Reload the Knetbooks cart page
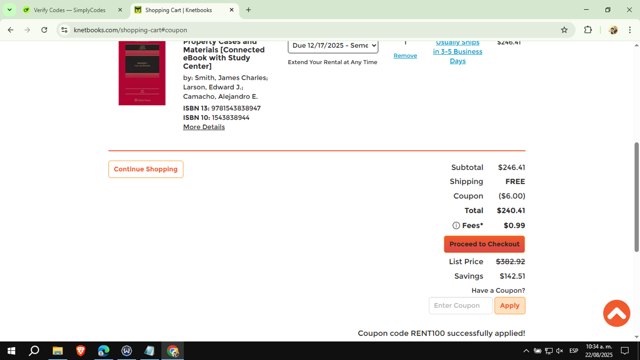The width and height of the screenshot is (640, 360). click(44, 30)
